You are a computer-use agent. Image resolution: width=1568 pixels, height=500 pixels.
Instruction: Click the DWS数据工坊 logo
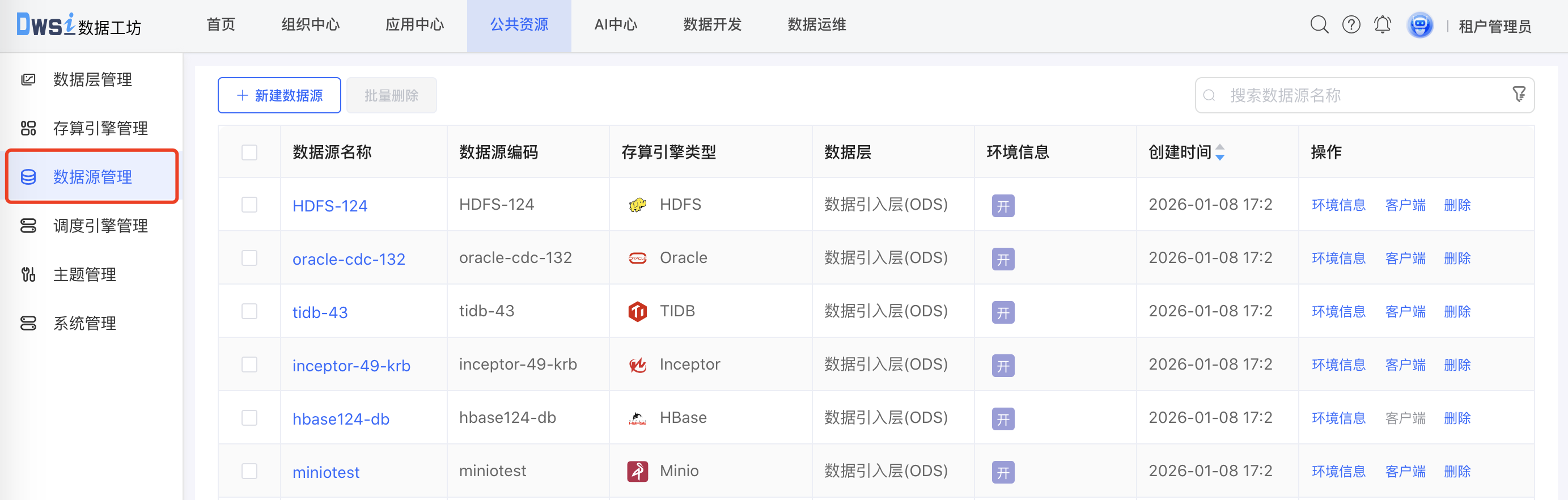click(79, 25)
